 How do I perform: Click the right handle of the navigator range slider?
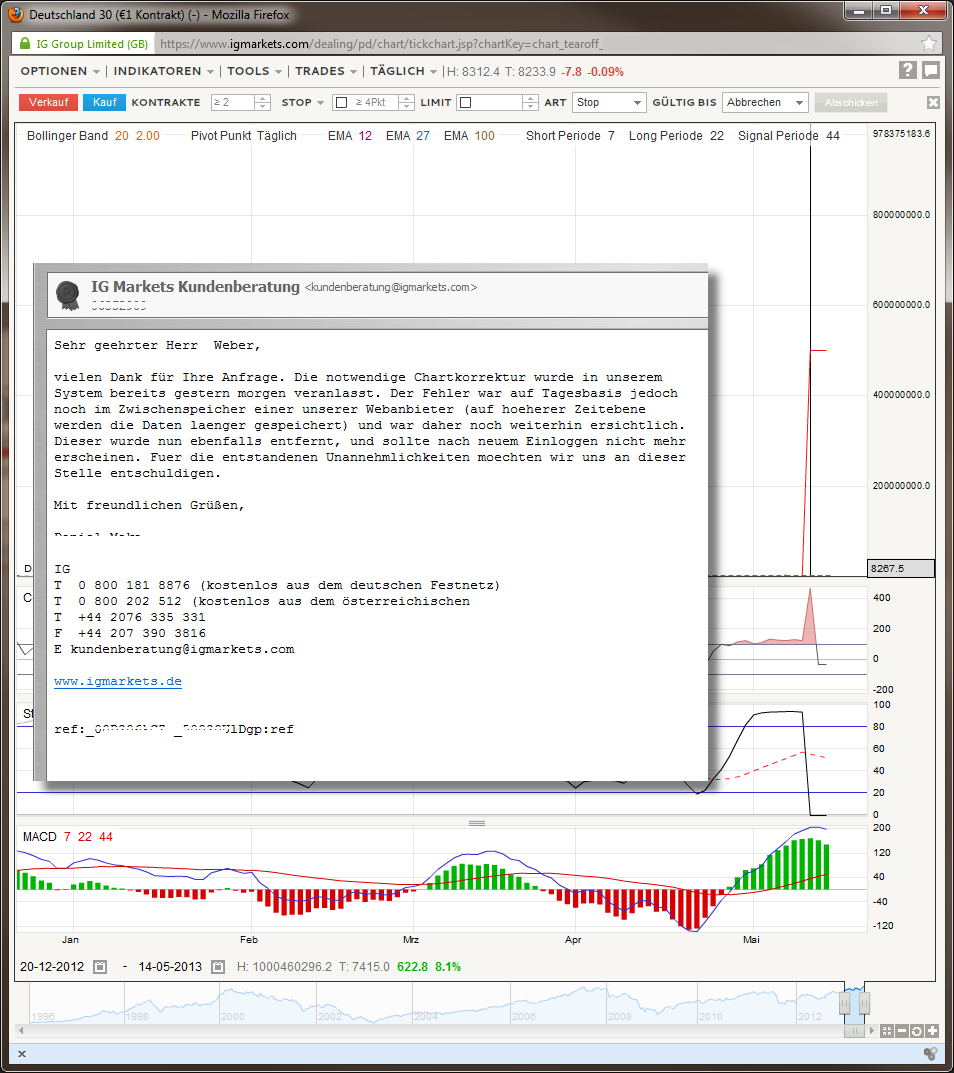point(864,1003)
